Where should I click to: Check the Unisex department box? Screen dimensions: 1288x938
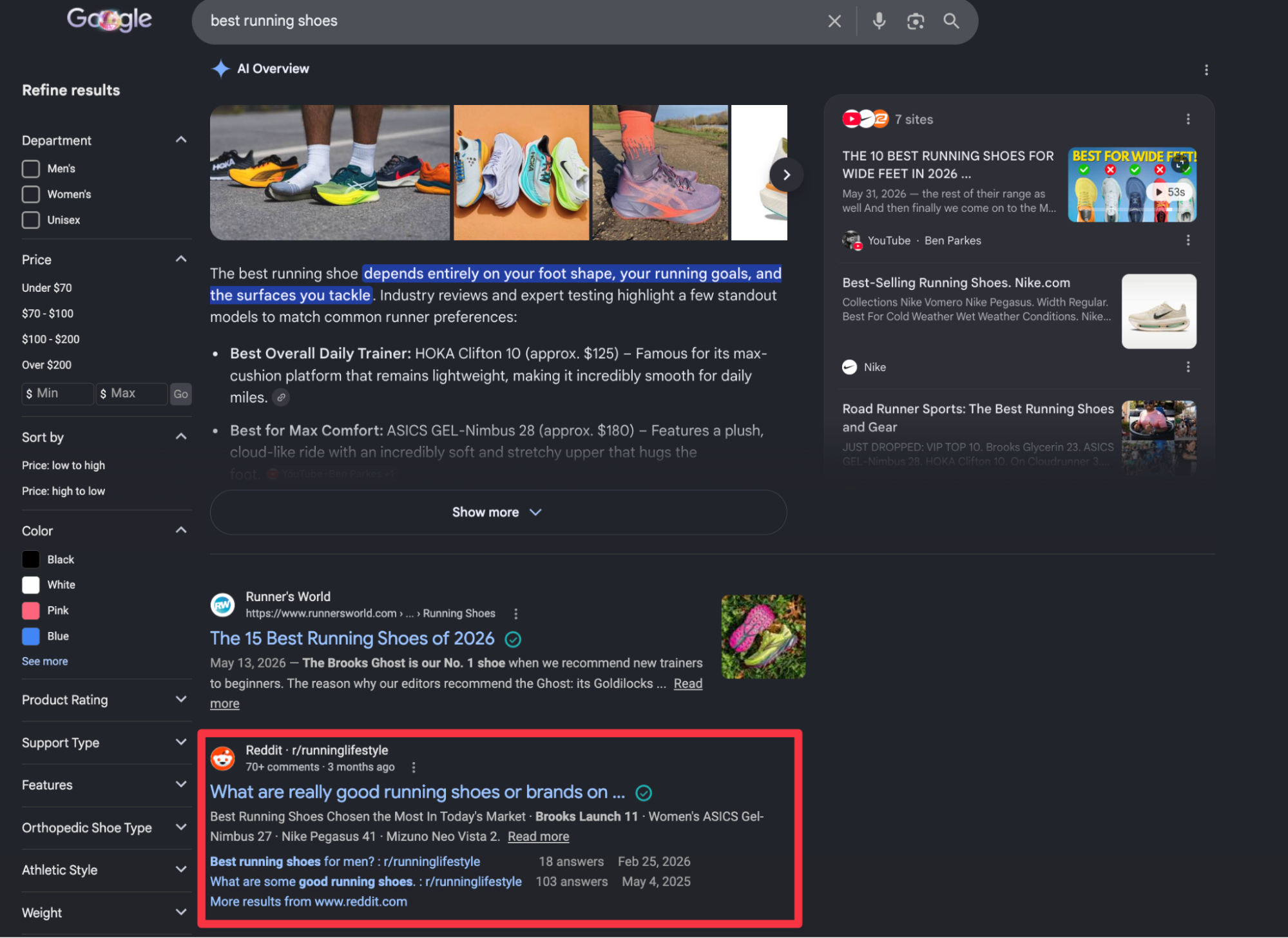(31, 220)
